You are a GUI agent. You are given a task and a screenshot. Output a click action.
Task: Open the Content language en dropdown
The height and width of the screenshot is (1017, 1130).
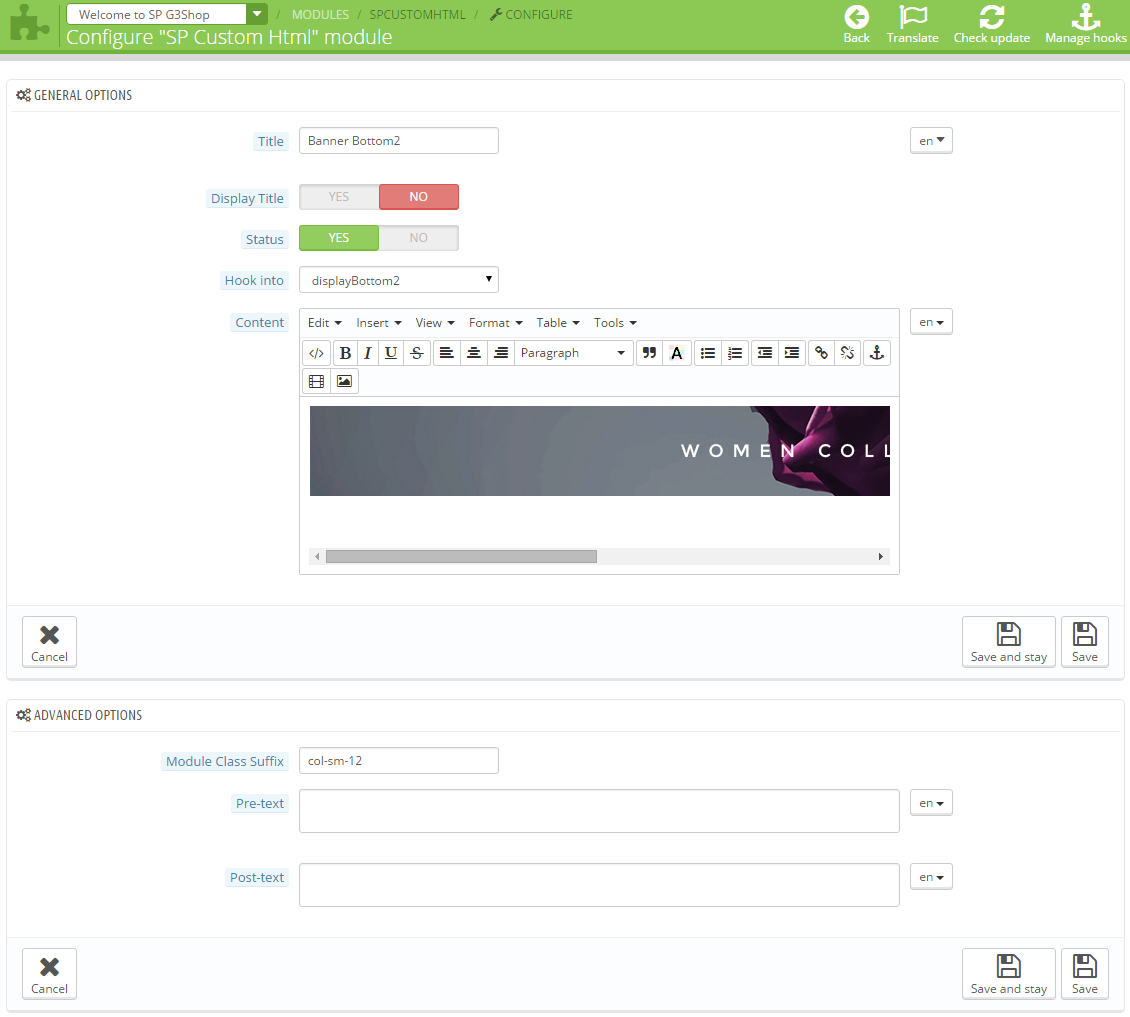click(931, 322)
